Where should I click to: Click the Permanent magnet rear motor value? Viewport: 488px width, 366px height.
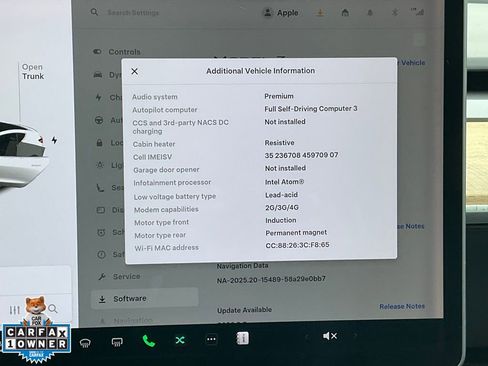coord(296,233)
